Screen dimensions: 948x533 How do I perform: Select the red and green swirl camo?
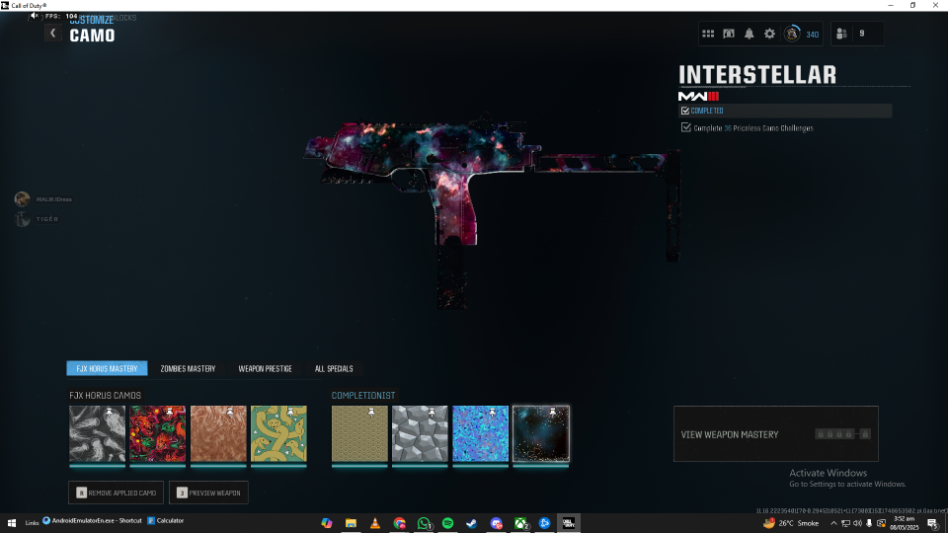point(158,434)
